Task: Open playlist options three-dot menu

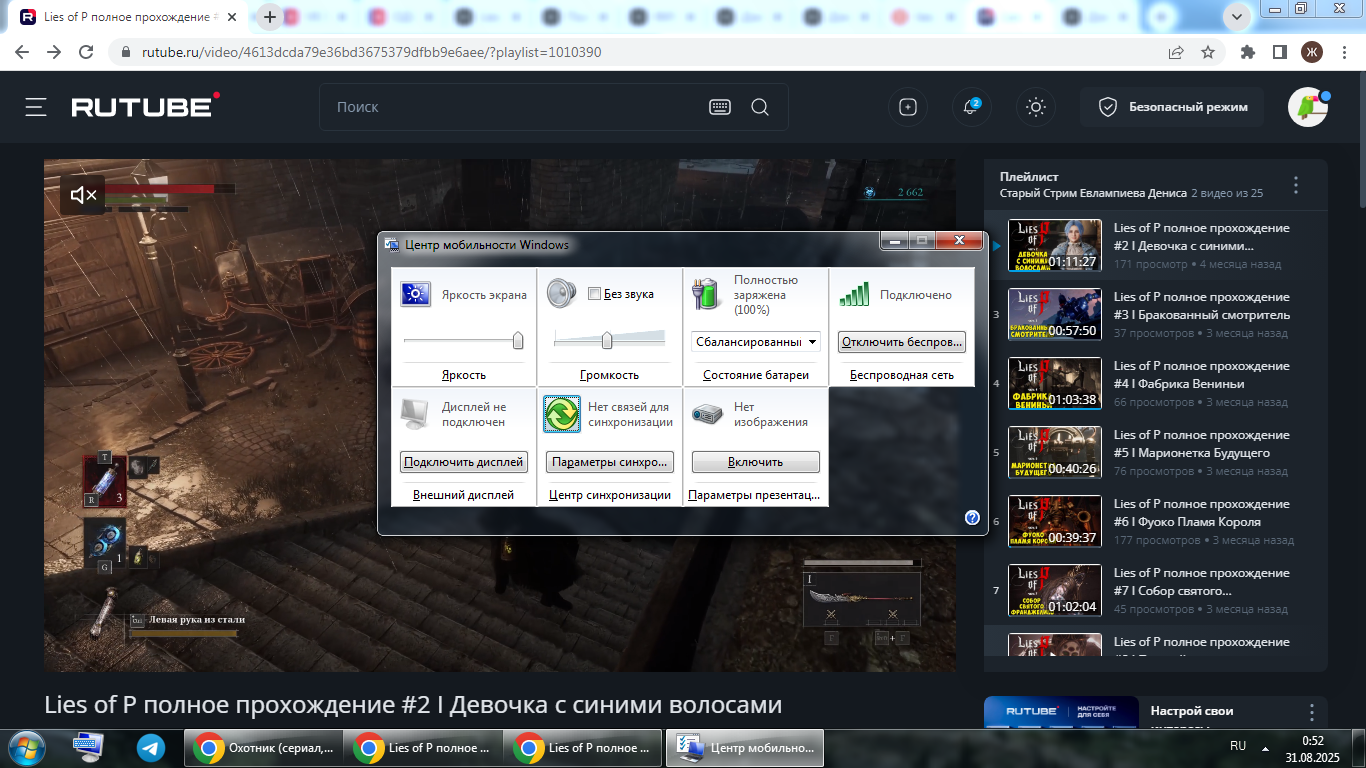Action: coord(1296,185)
